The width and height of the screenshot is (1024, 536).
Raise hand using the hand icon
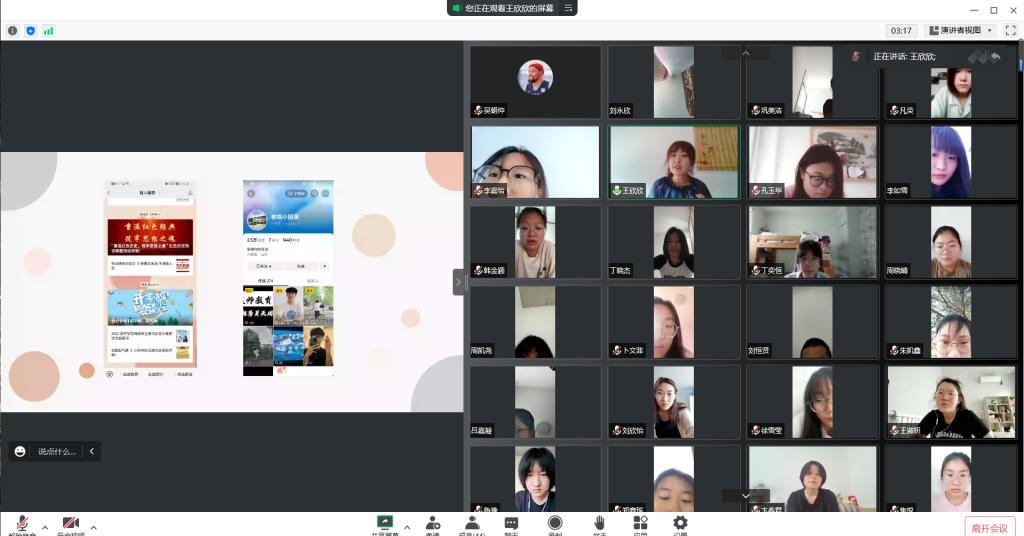click(x=599, y=524)
